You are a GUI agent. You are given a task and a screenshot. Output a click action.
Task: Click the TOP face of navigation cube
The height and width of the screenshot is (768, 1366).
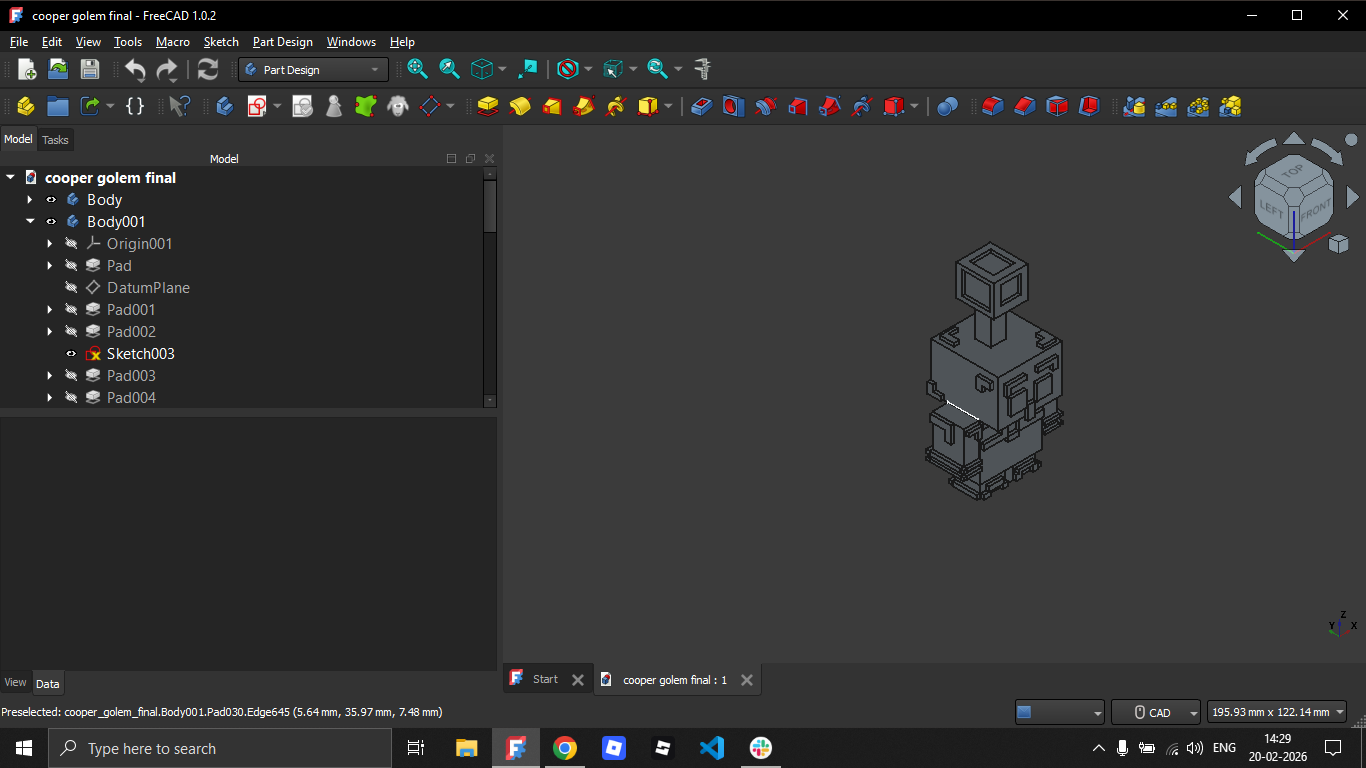[1293, 171]
